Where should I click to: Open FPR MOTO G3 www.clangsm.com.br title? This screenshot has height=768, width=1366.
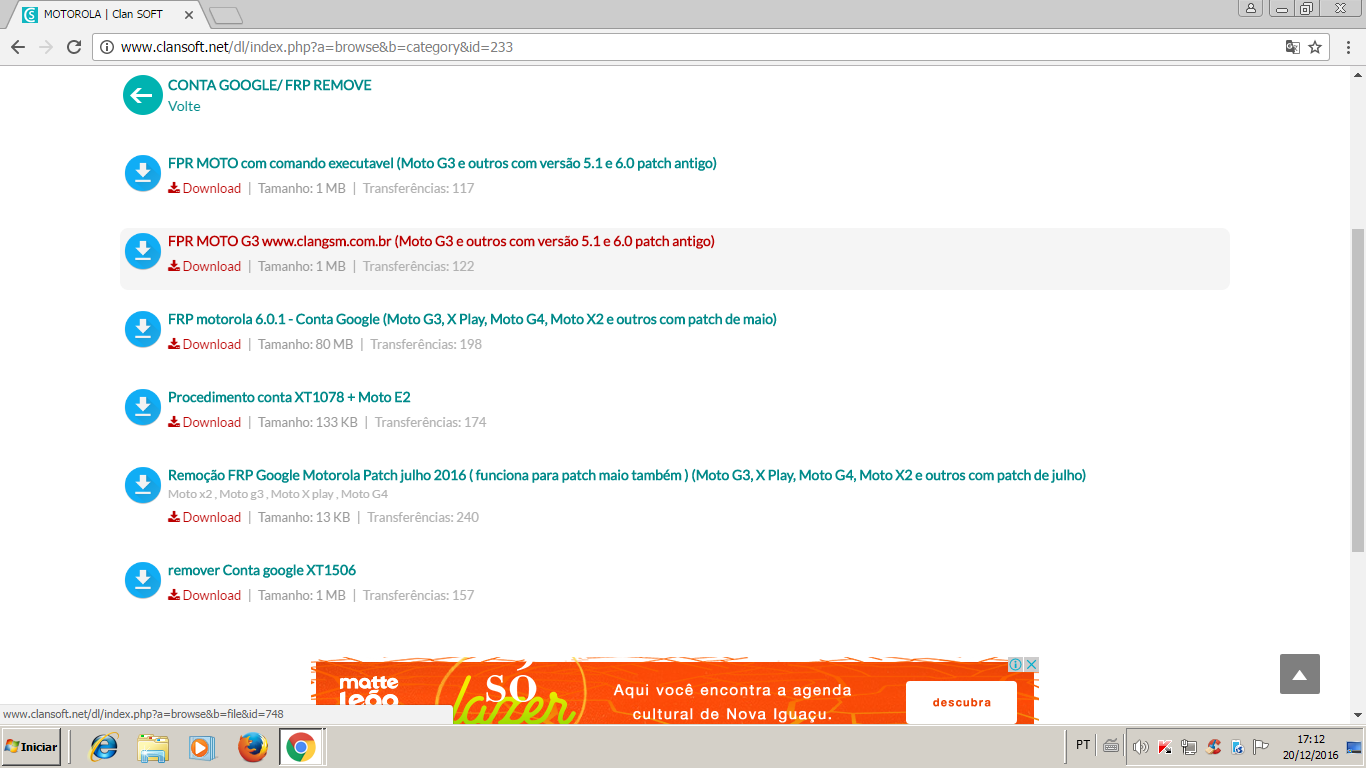pyautogui.click(x=441, y=241)
